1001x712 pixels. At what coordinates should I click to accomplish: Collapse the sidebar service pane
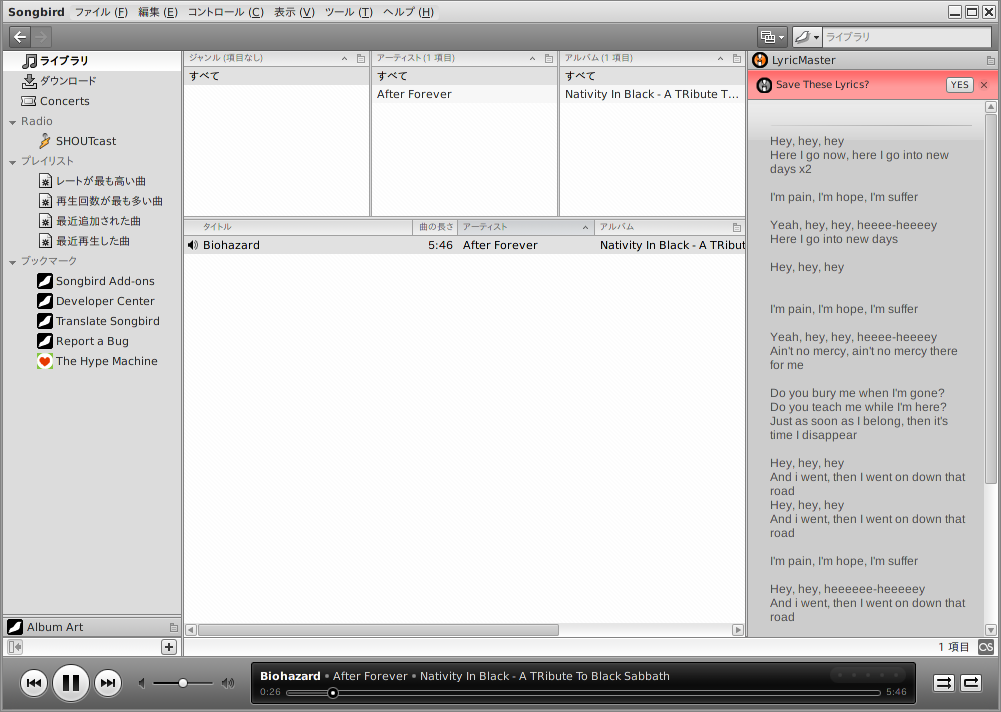coord(15,647)
